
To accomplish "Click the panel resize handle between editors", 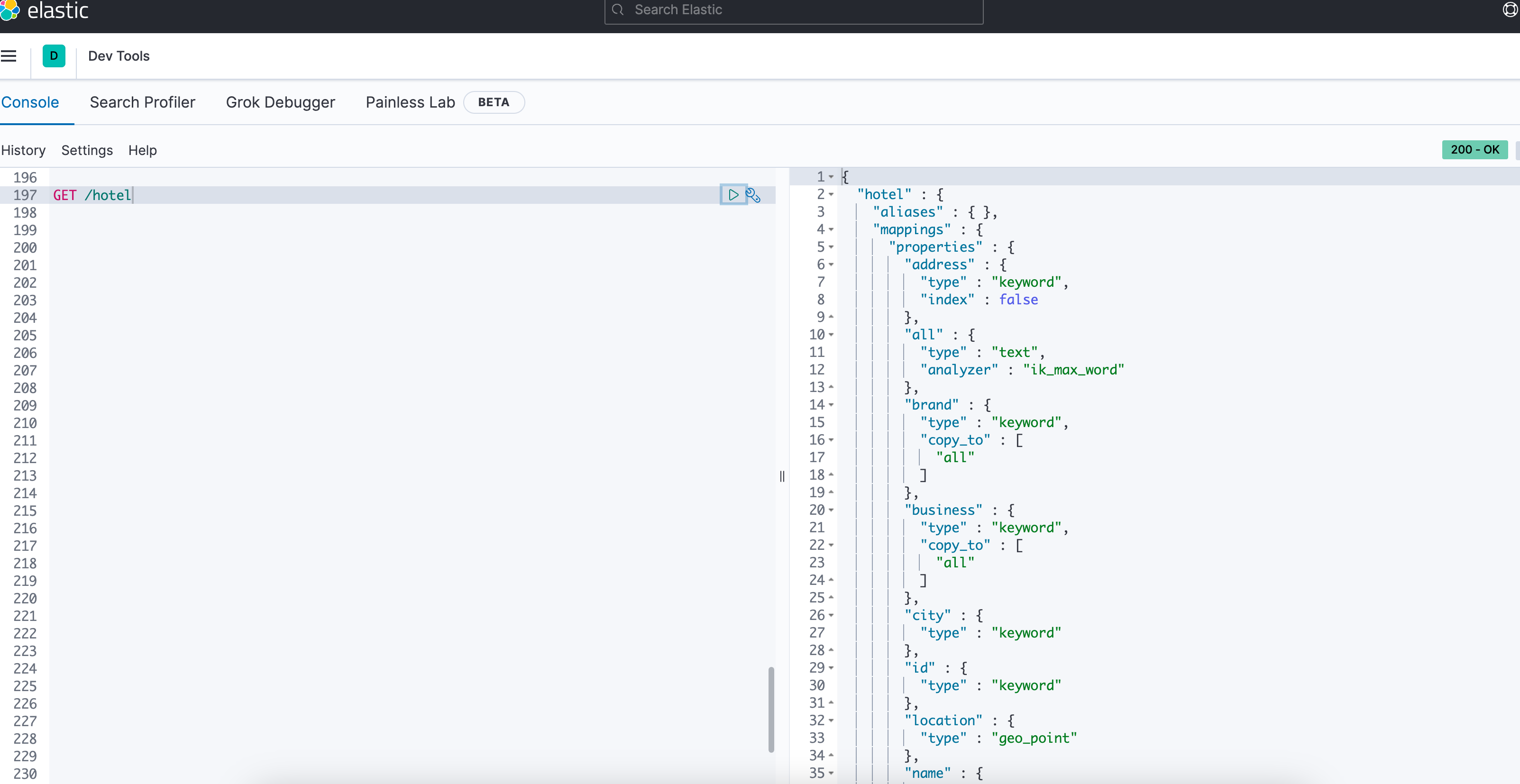I will tap(782, 476).
